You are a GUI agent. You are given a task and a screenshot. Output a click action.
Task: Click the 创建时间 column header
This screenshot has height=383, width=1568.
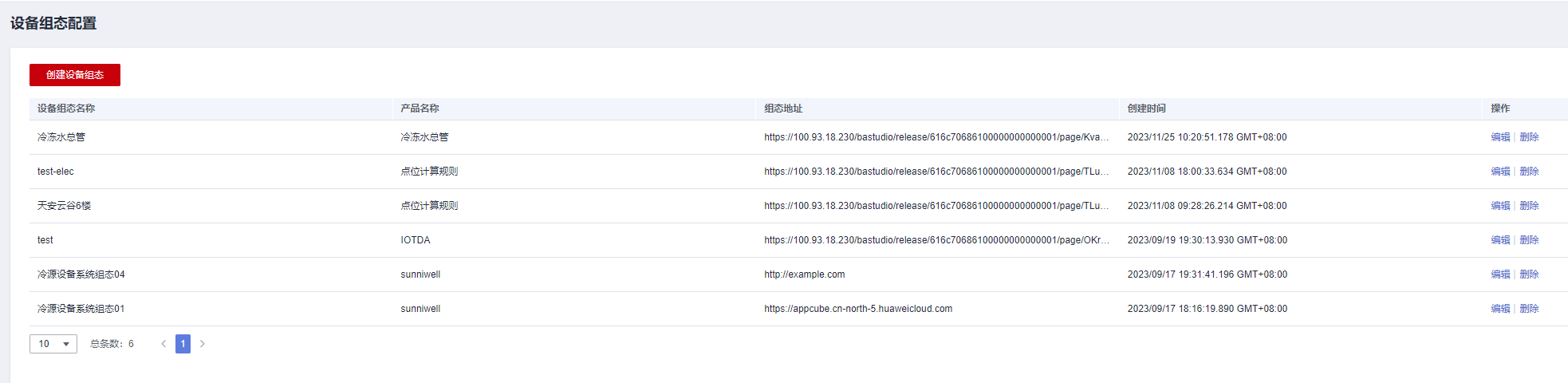pyautogui.click(x=1146, y=109)
